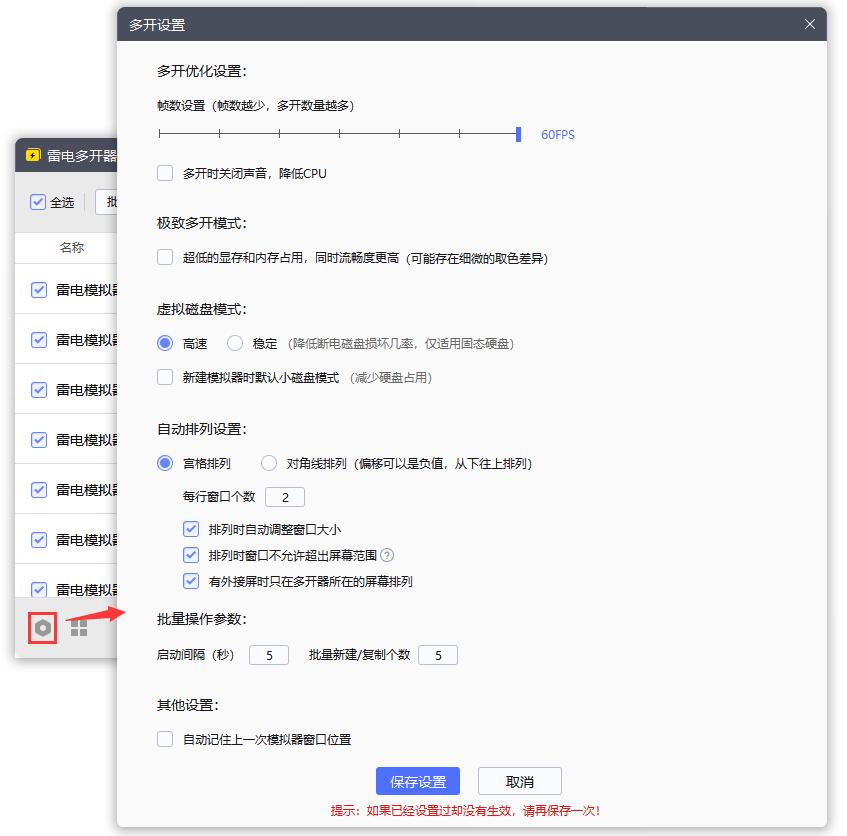Image resolution: width=847 pixels, height=836 pixels.
Task: Click the FPS slider handle at 60FPS
Action: [518, 134]
